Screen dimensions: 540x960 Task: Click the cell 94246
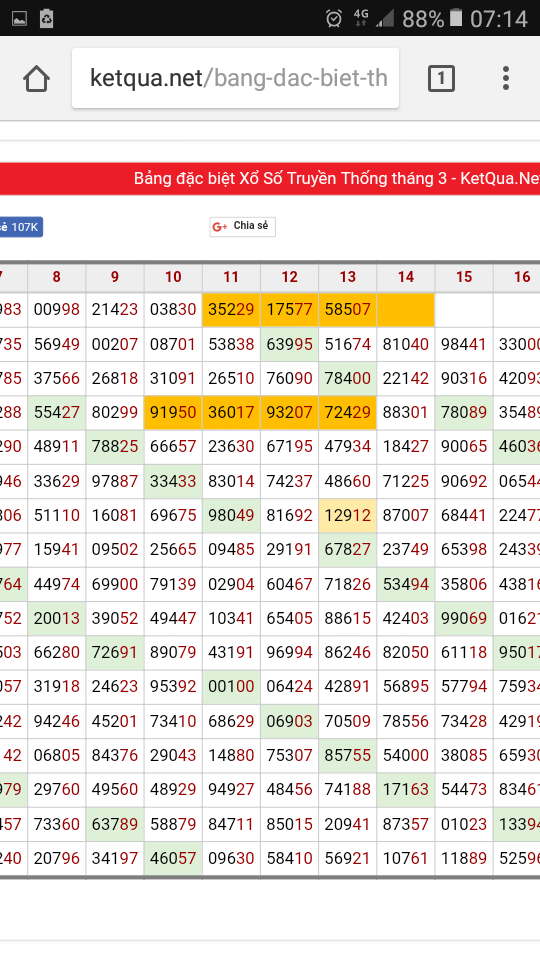[56, 721]
